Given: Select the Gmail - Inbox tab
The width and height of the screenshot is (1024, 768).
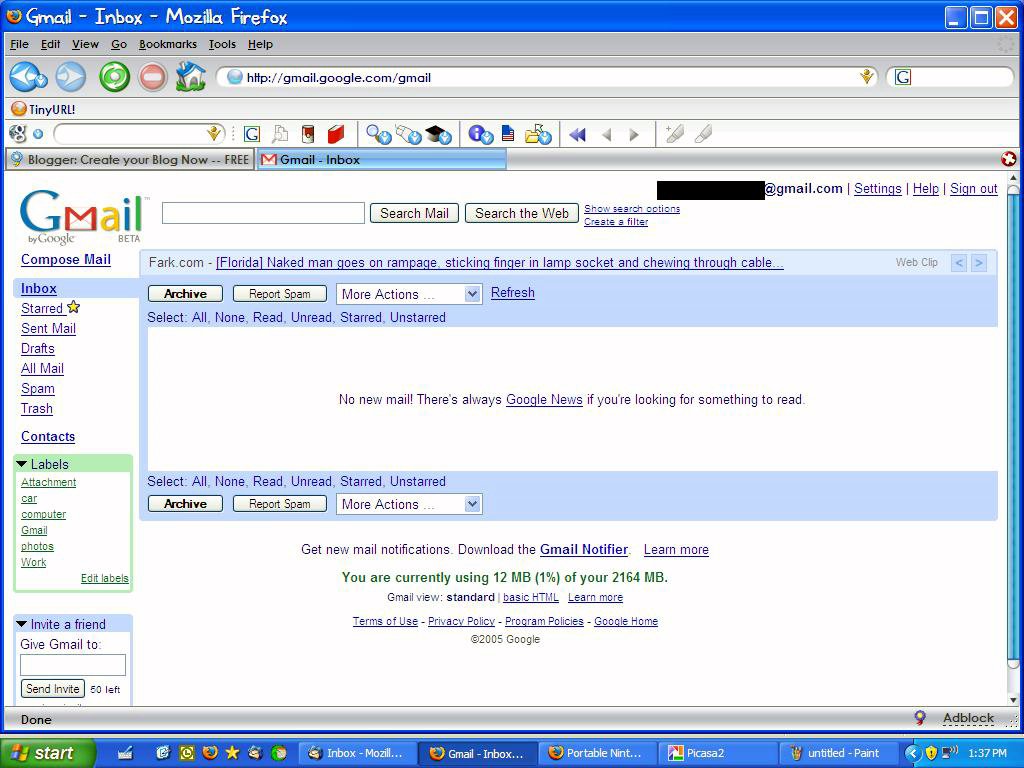Looking at the screenshot, I should click(x=382, y=159).
